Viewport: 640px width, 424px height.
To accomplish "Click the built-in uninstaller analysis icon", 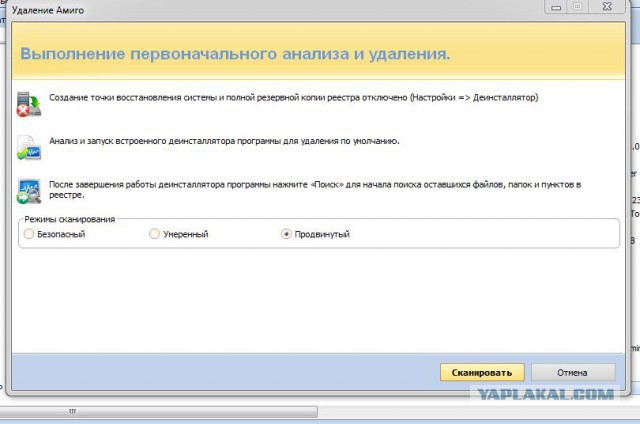I will tap(29, 148).
